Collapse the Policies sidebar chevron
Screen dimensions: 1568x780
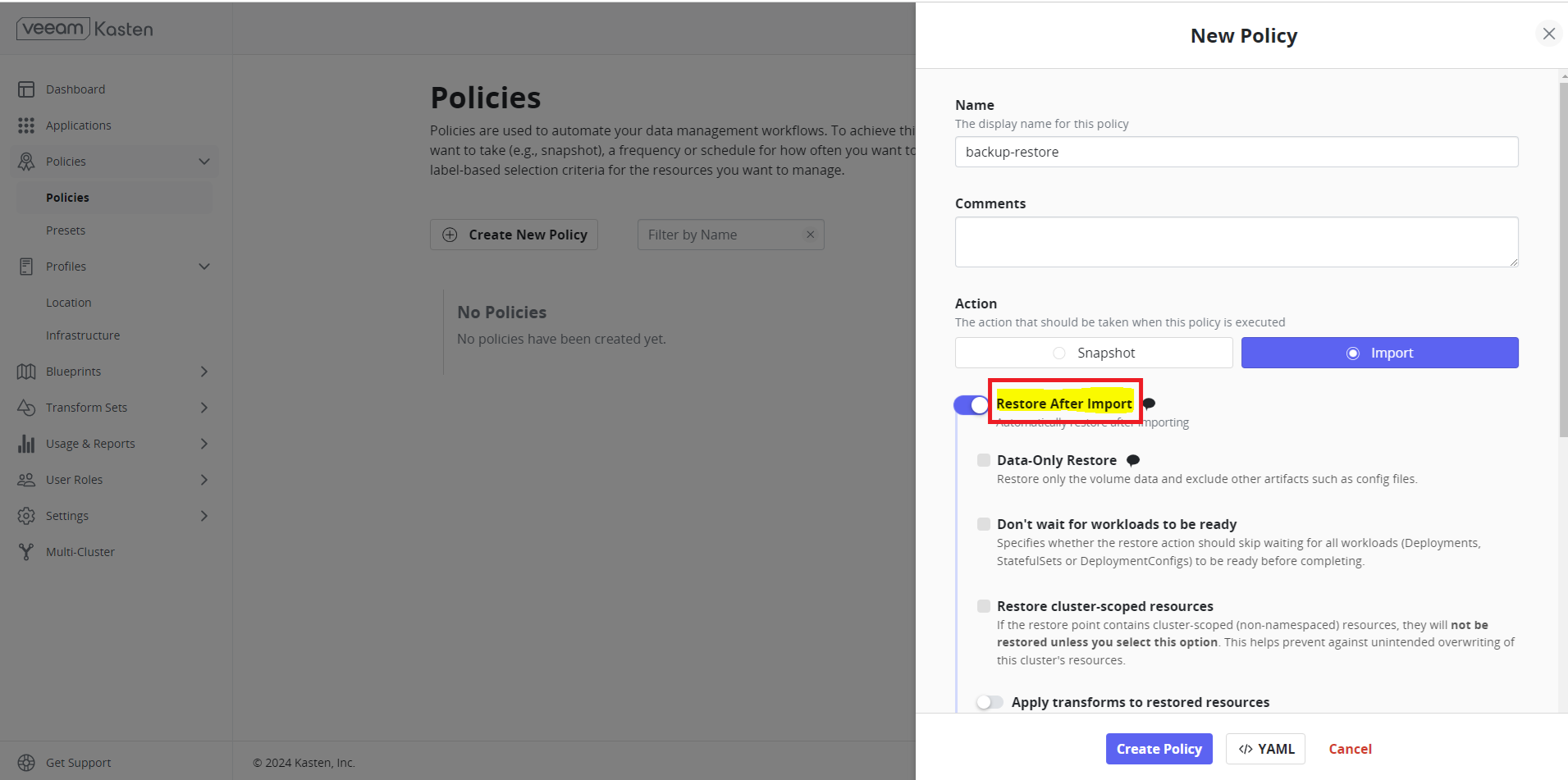[204, 162]
